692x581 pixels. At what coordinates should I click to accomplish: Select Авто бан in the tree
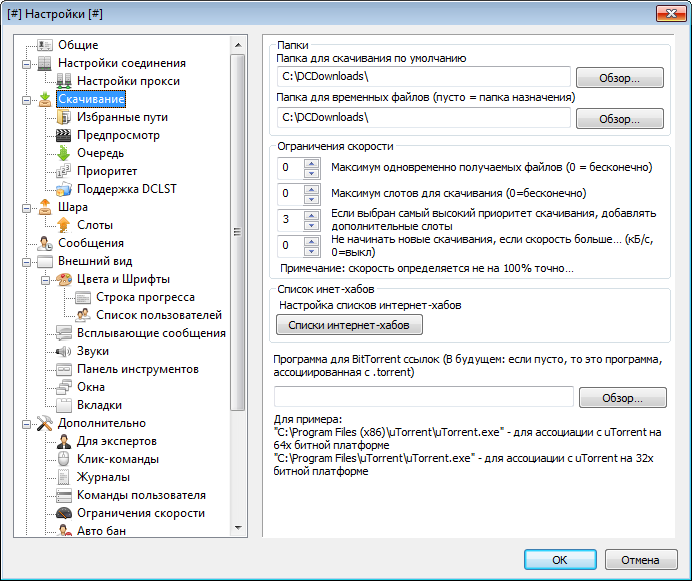tap(101, 531)
